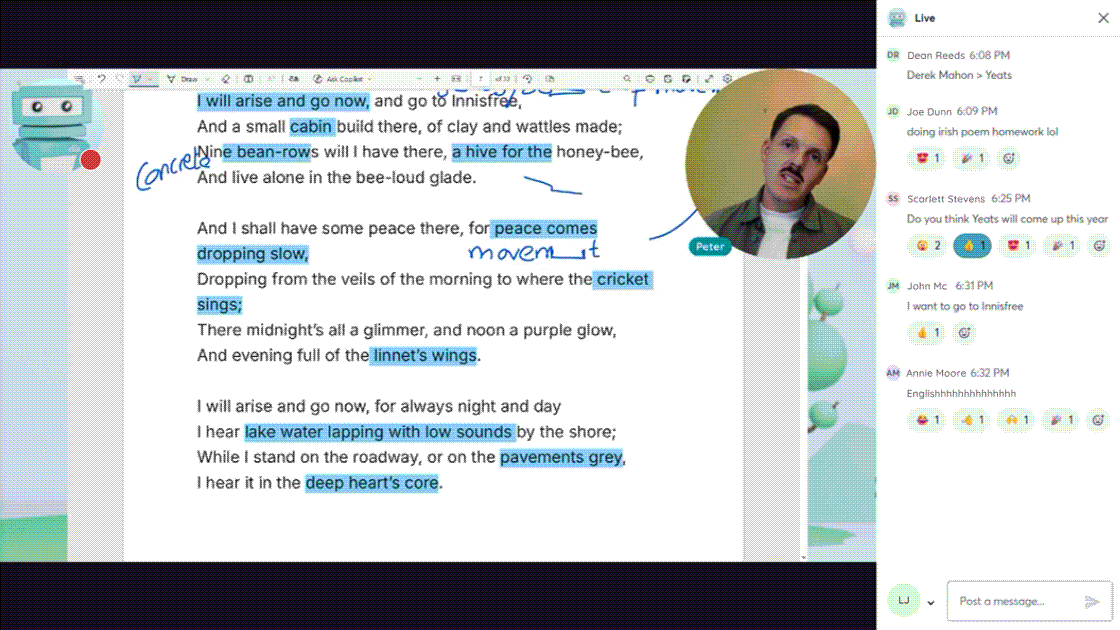Click the LJ user avatar
This screenshot has height=630, width=1120.
[x=904, y=601]
